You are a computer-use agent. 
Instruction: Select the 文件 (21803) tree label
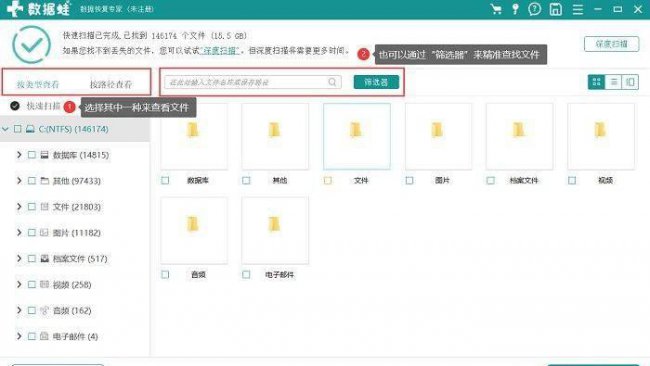coord(77,207)
